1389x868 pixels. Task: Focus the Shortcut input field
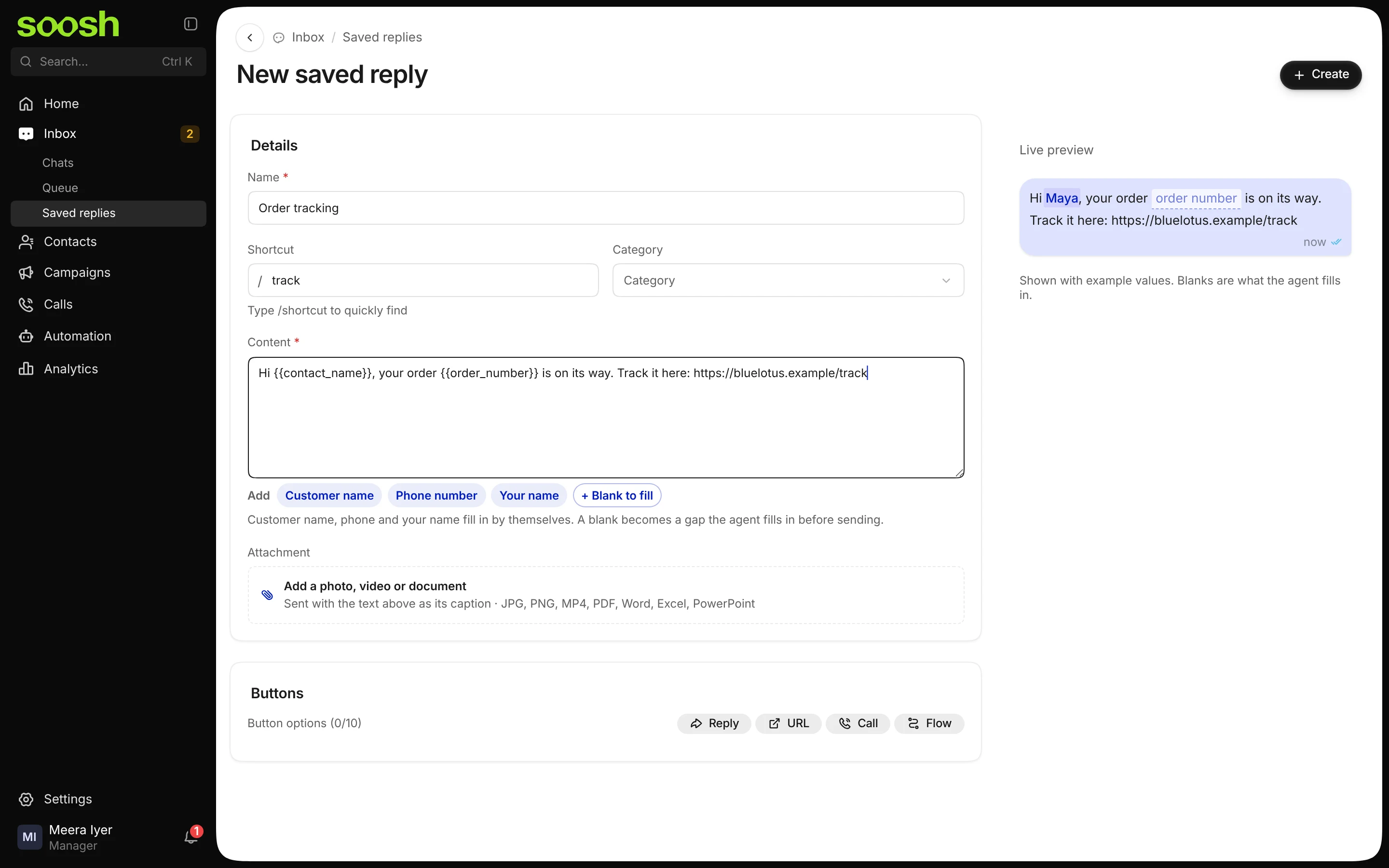[x=423, y=280]
